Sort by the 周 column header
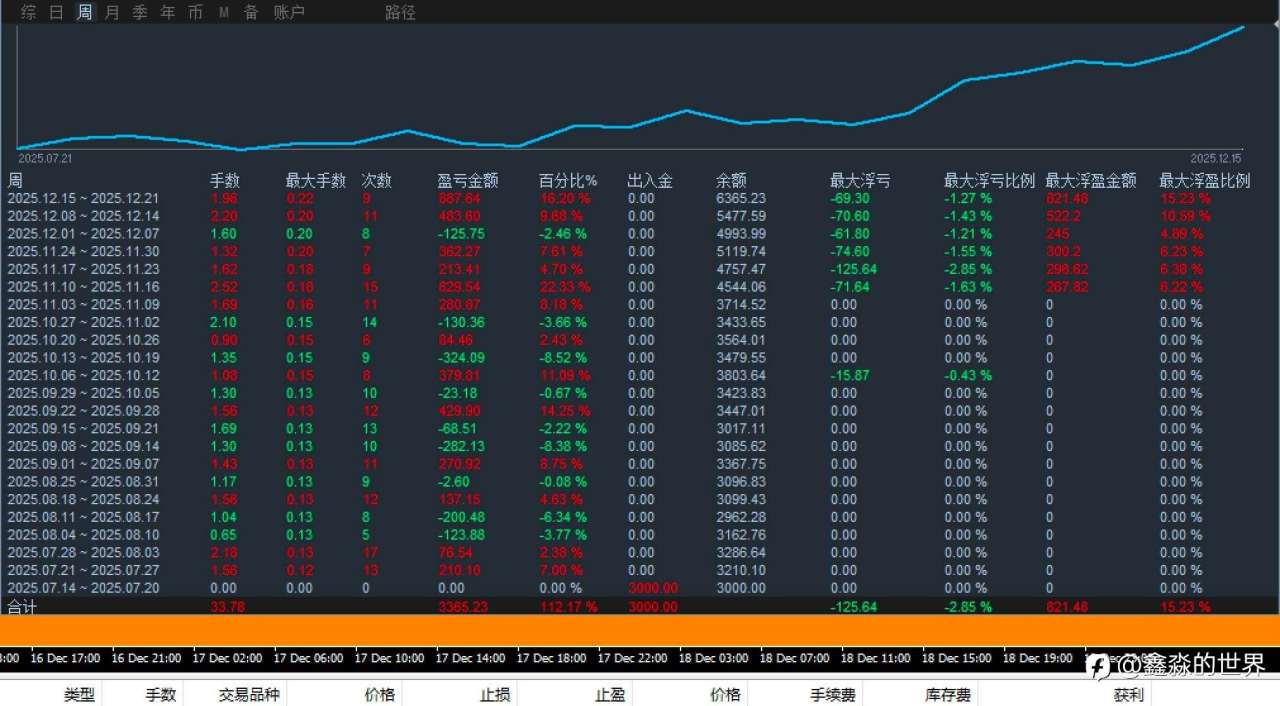 (15, 181)
